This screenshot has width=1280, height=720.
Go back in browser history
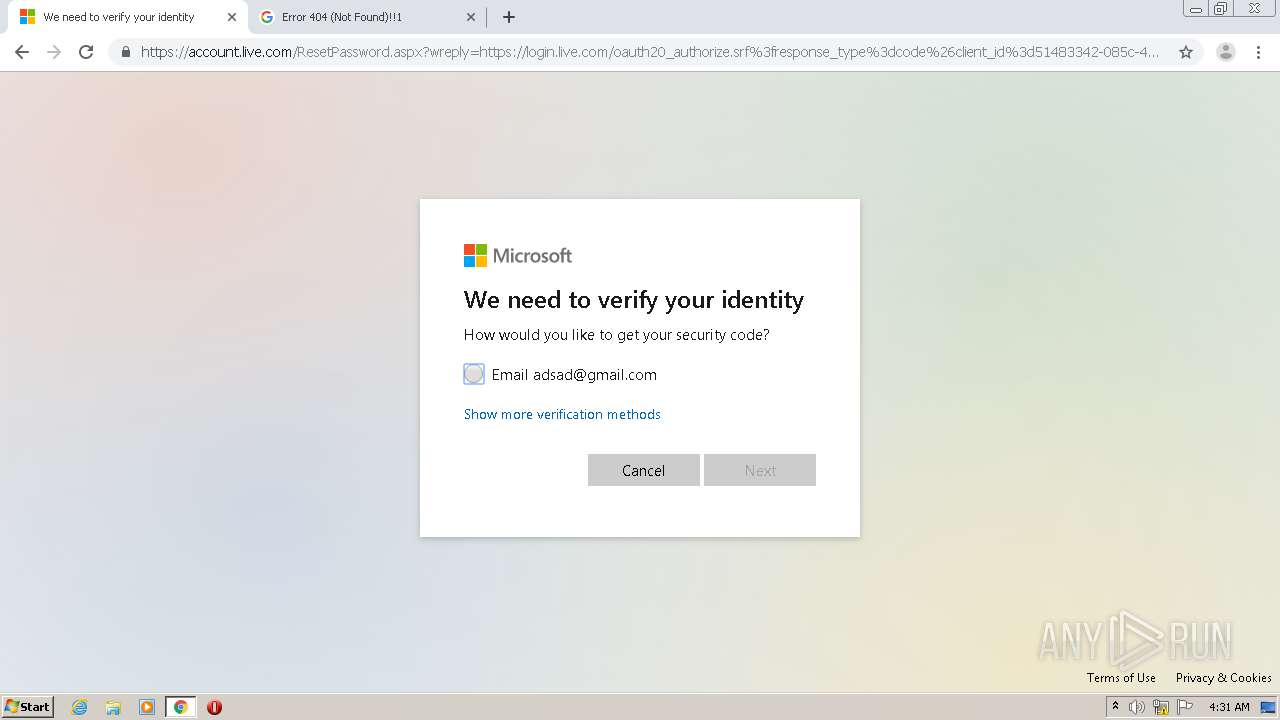[x=22, y=52]
